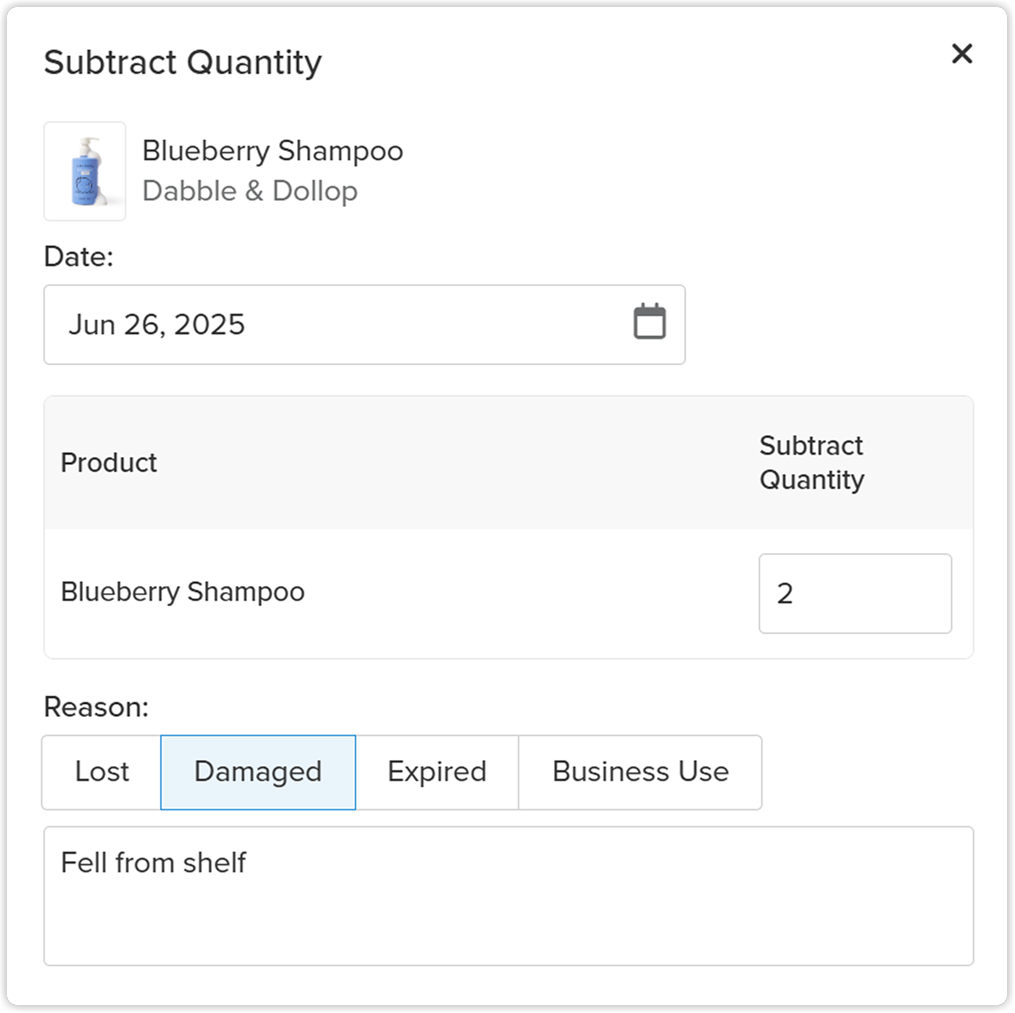Click the 'Subtract Quantity' column header

(x=812, y=463)
